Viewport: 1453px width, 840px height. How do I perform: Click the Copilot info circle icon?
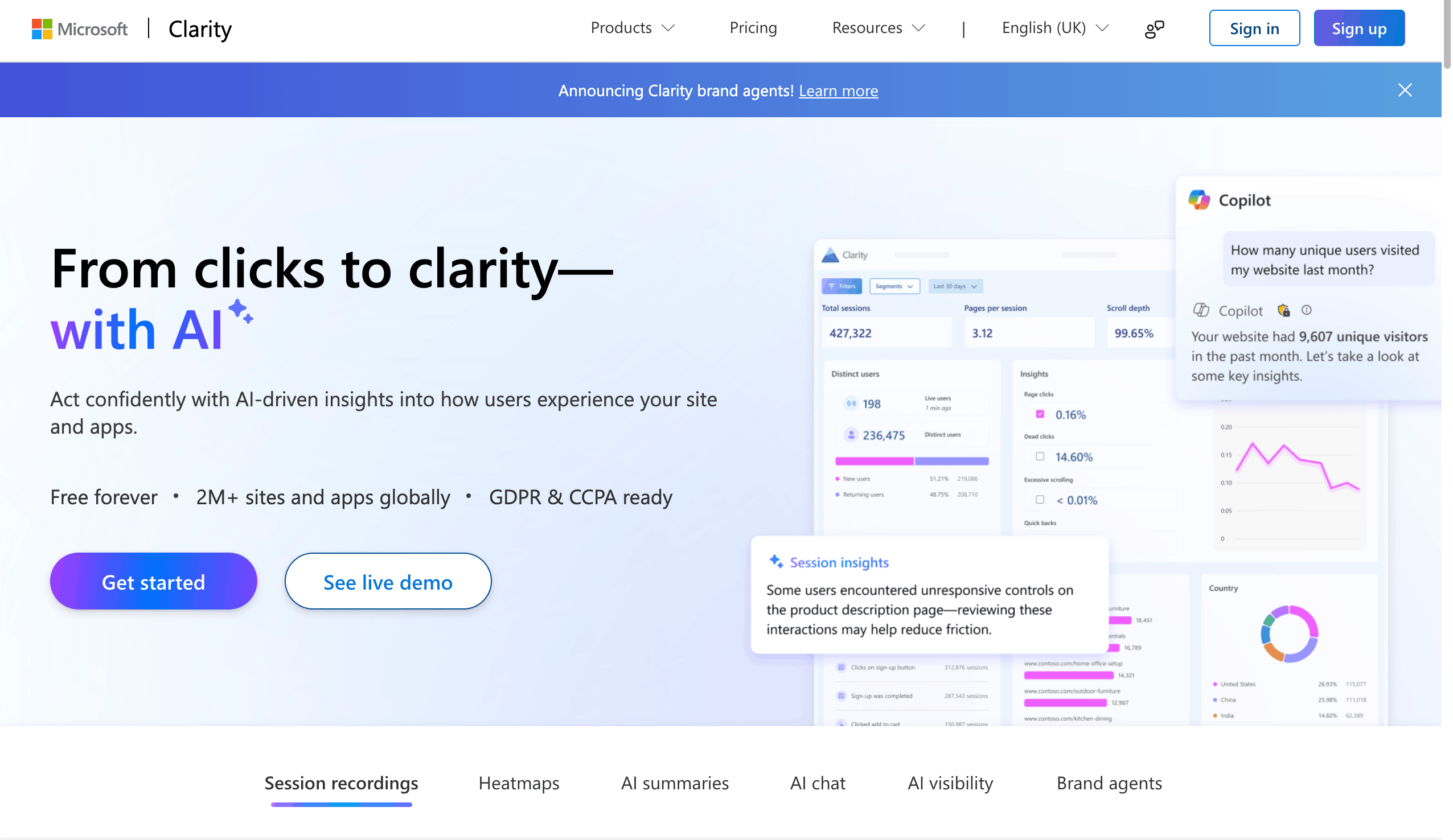[x=1307, y=310]
